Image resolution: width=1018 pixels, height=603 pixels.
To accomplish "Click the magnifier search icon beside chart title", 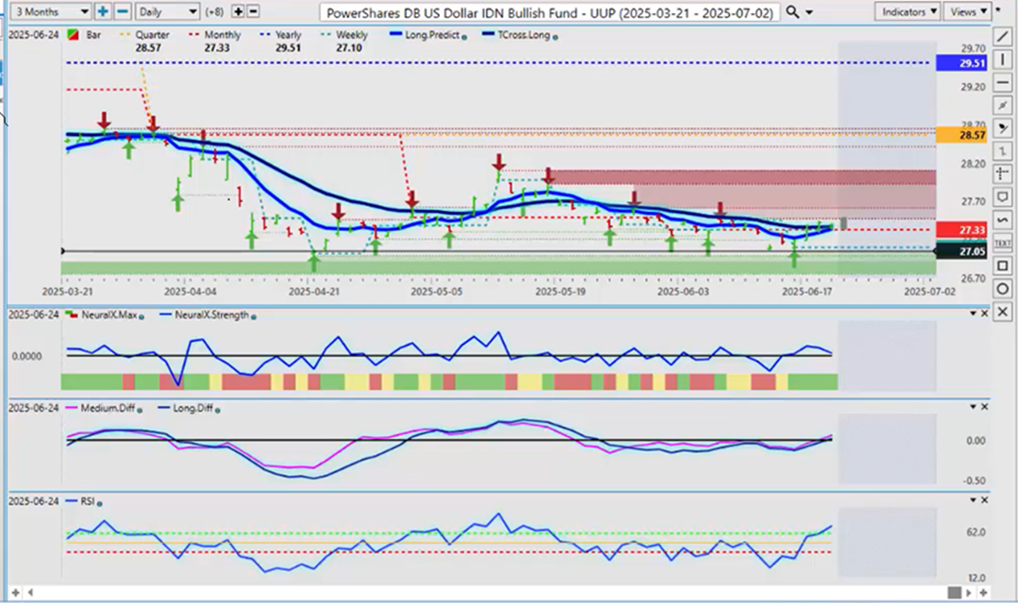I will (x=792, y=12).
